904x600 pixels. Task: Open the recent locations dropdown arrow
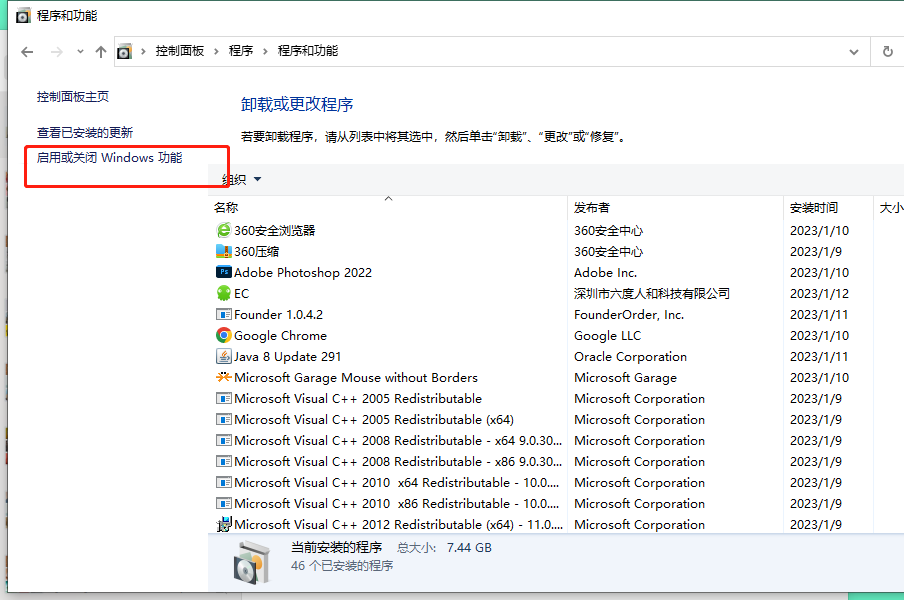(x=80, y=52)
